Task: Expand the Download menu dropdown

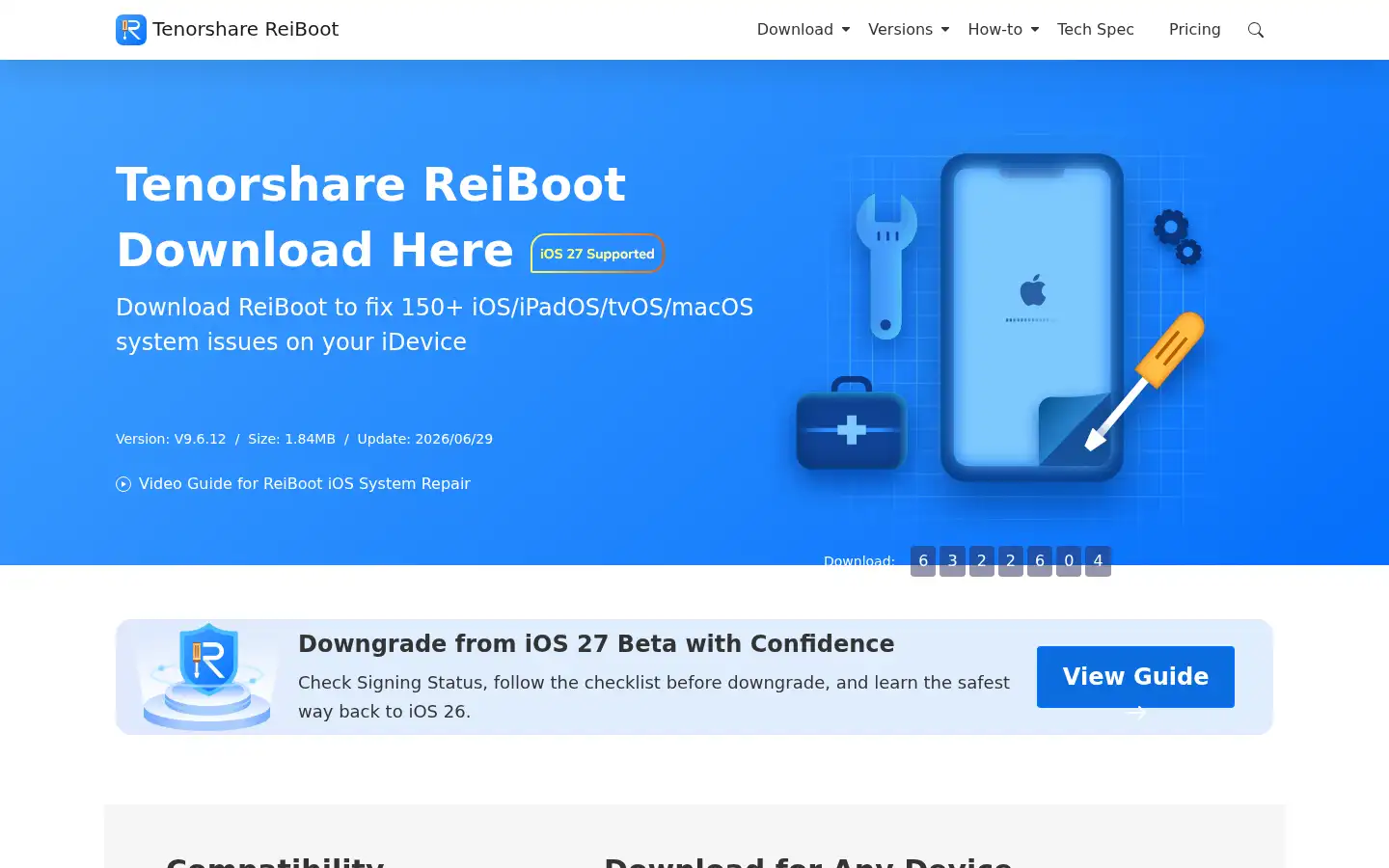Action: [803, 30]
